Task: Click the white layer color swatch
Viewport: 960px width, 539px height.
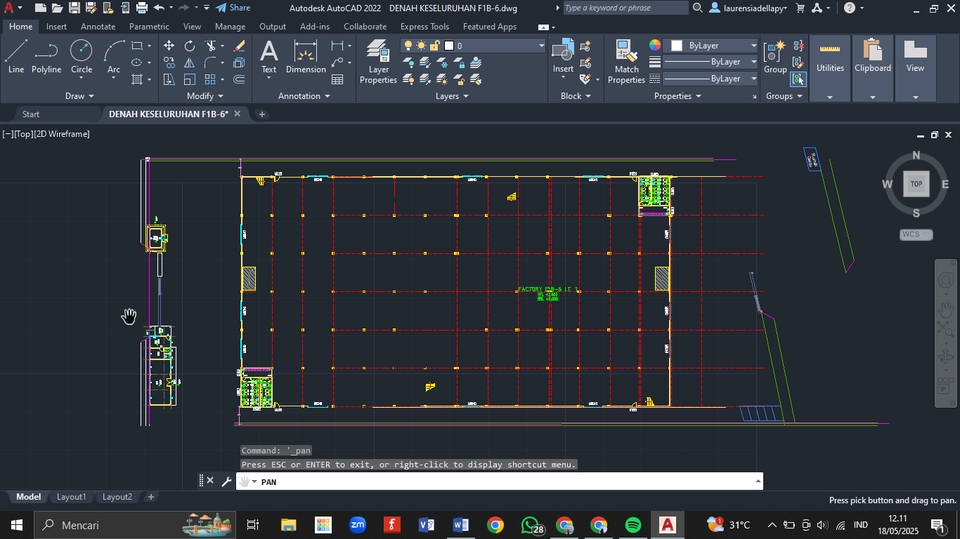Action: point(449,46)
